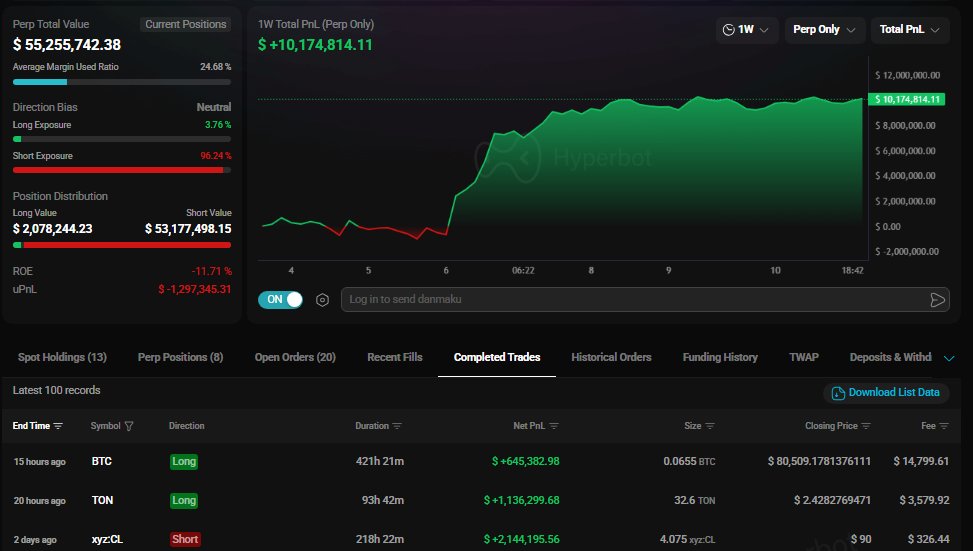This screenshot has height=551, width=973.
Task: Click 'Latest 100 records' label
Action: pos(56,390)
